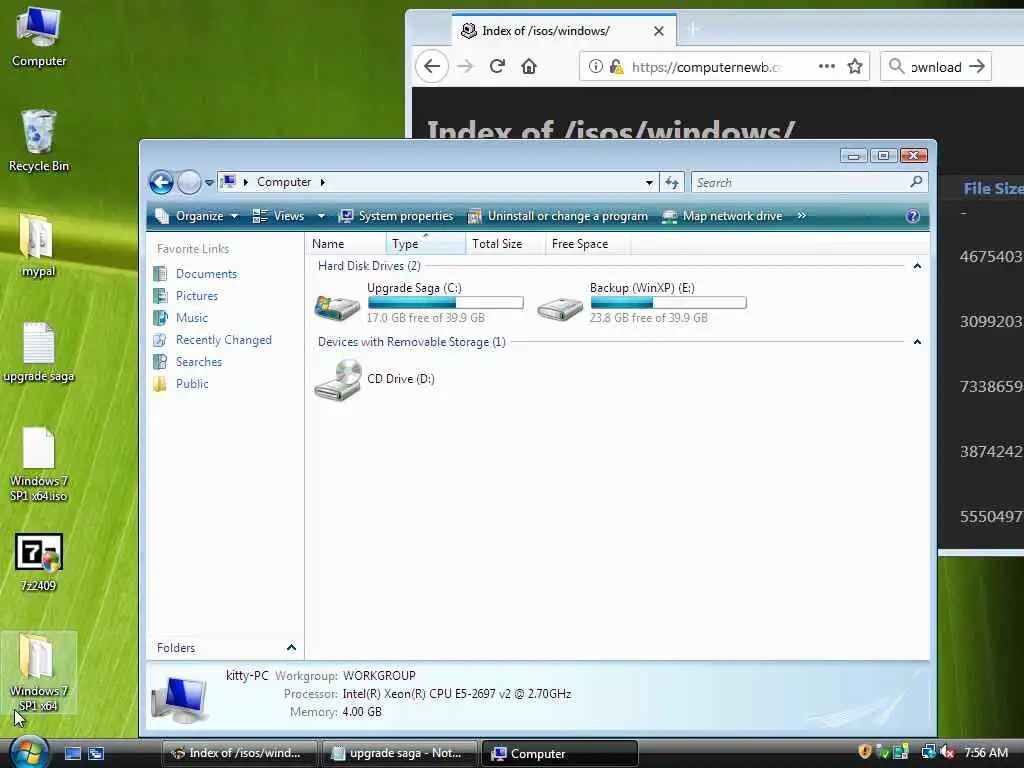Select the mypal folder on desktop
Viewport: 1024px width, 768px height.
pyautogui.click(x=38, y=246)
